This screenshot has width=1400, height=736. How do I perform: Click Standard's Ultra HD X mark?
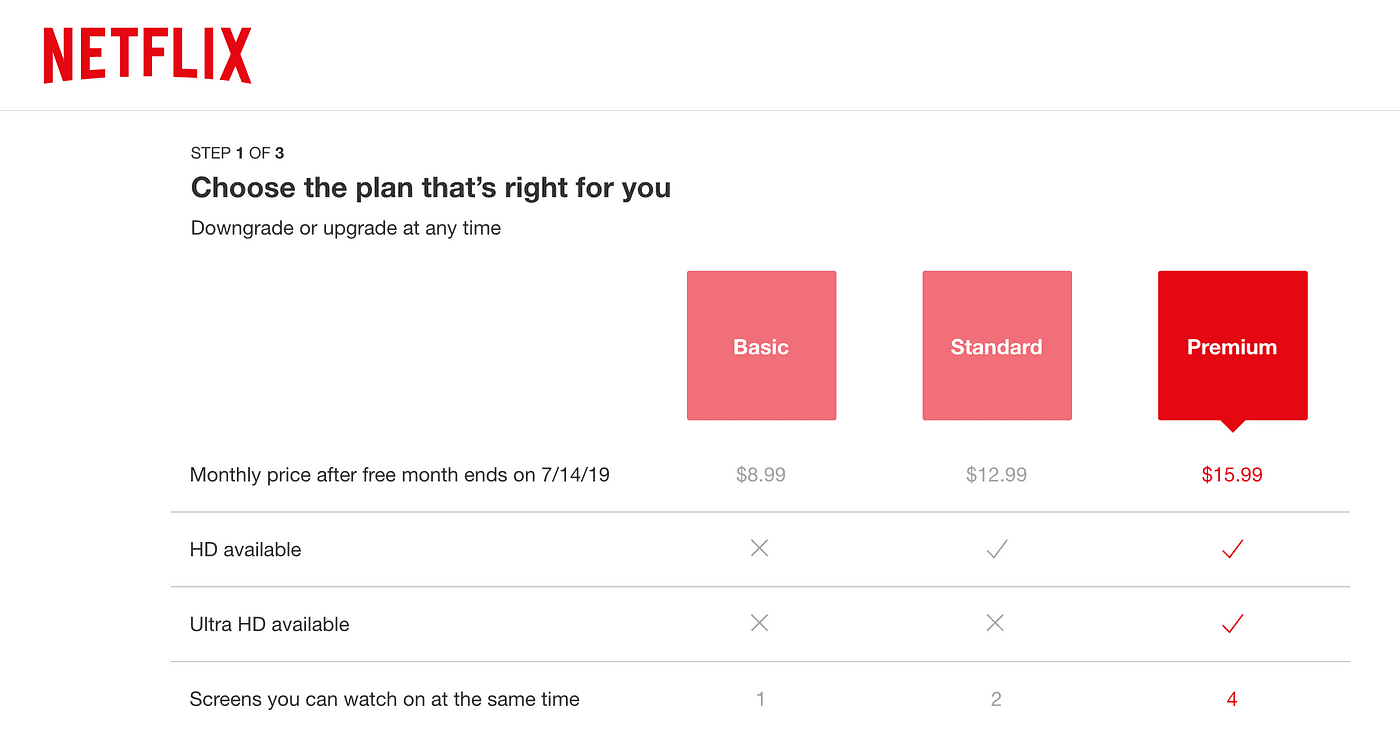pyautogui.click(x=995, y=623)
